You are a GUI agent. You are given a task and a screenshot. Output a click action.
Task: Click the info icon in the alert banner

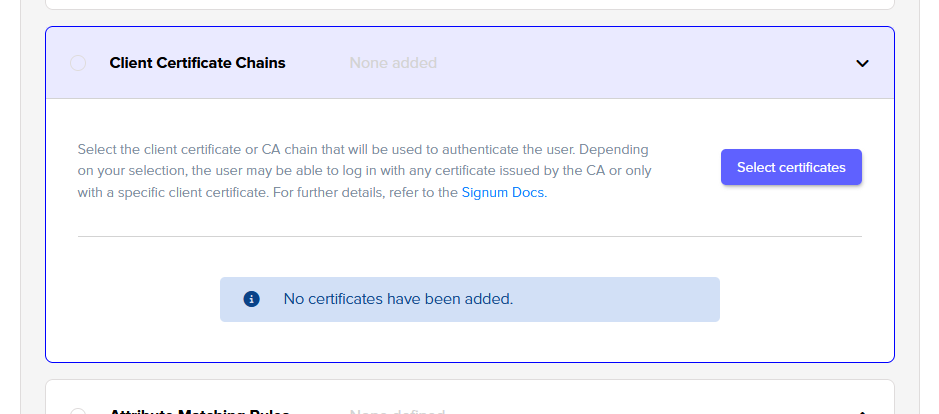pyautogui.click(x=252, y=299)
